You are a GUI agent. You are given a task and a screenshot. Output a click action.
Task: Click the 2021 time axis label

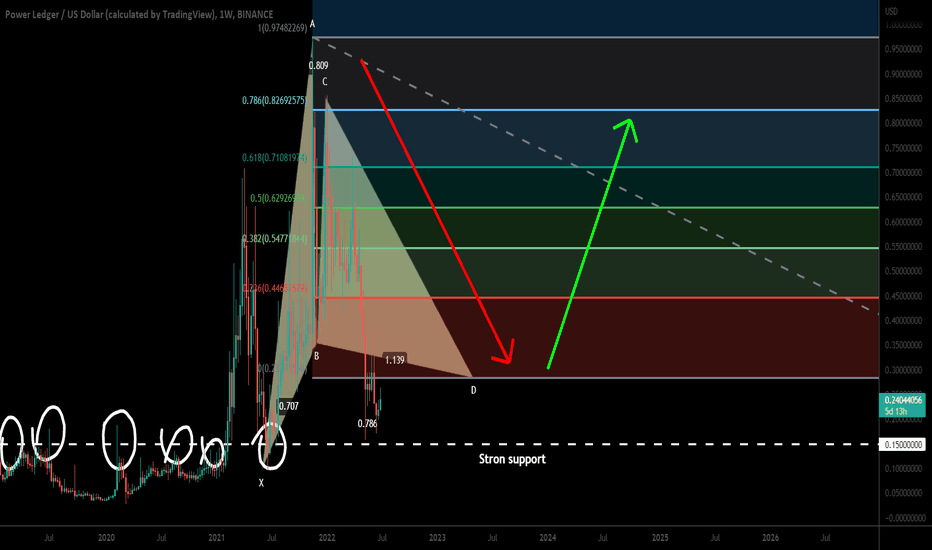point(216,538)
